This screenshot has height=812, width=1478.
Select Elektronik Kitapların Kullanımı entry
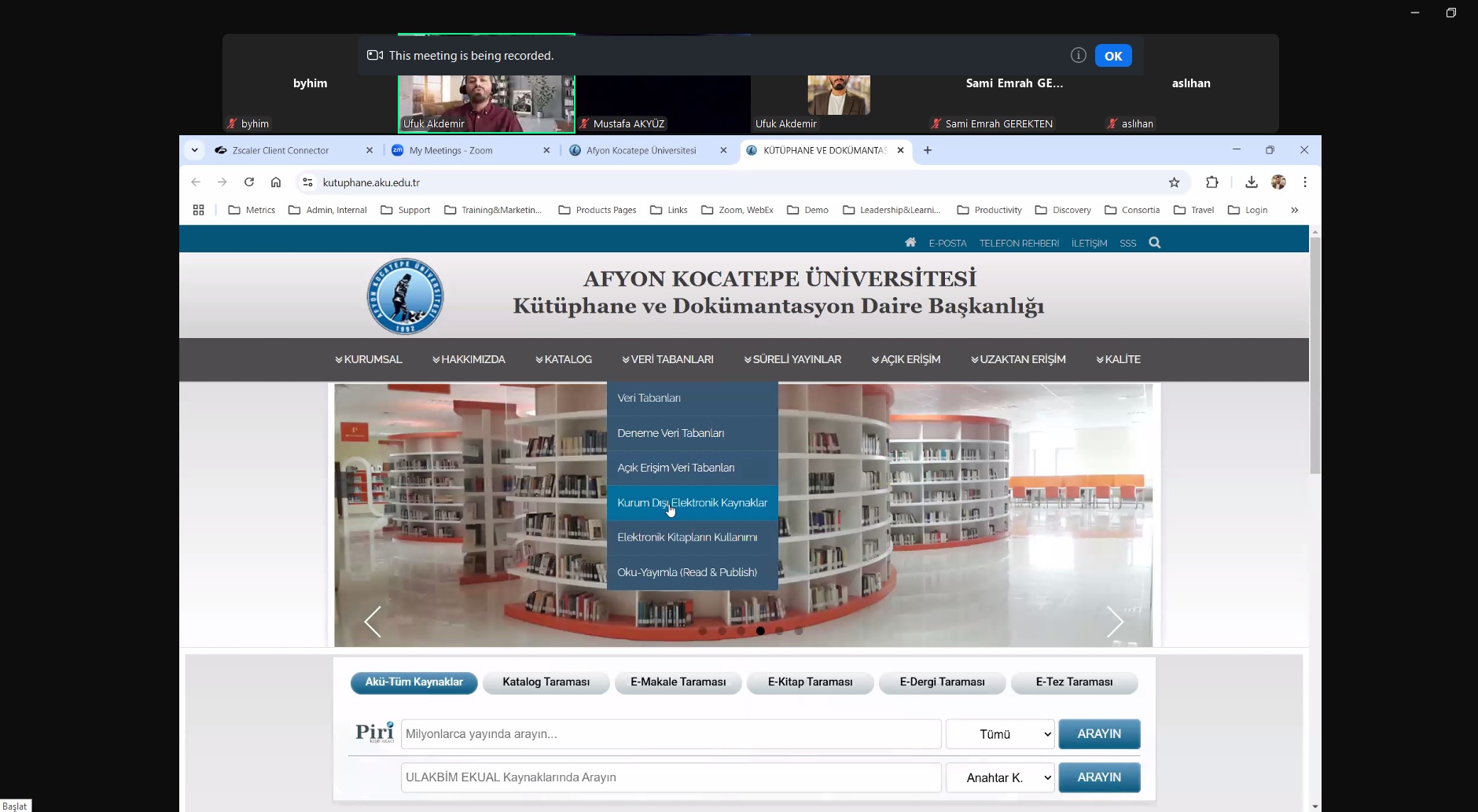pyautogui.click(x=693, y=538)
